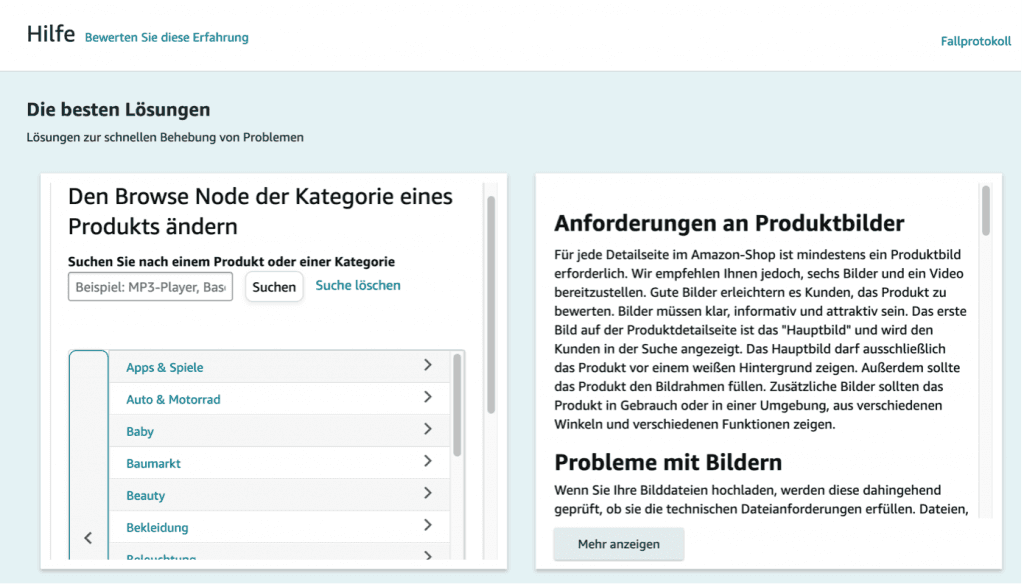Viewport: 1024px width, 587px height.
Task: Select the Auto & Motorrad category
Action: [173, 400]
